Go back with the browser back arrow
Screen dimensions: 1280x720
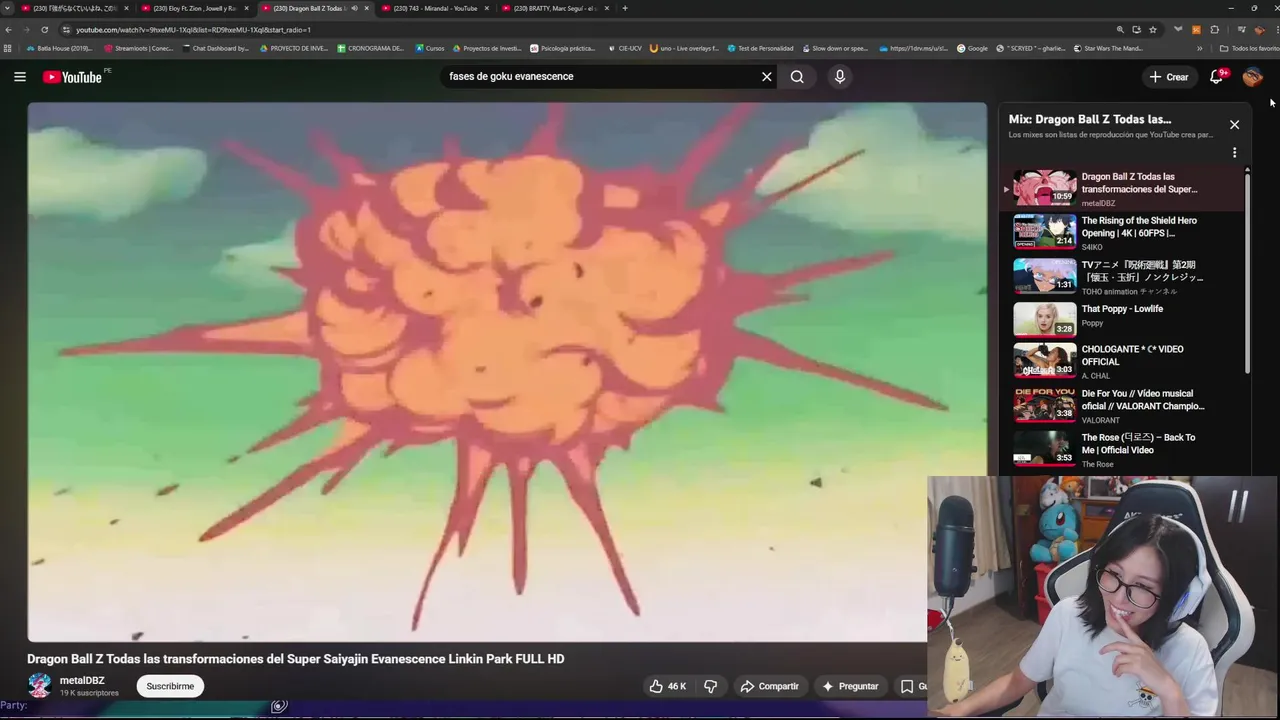8,30
